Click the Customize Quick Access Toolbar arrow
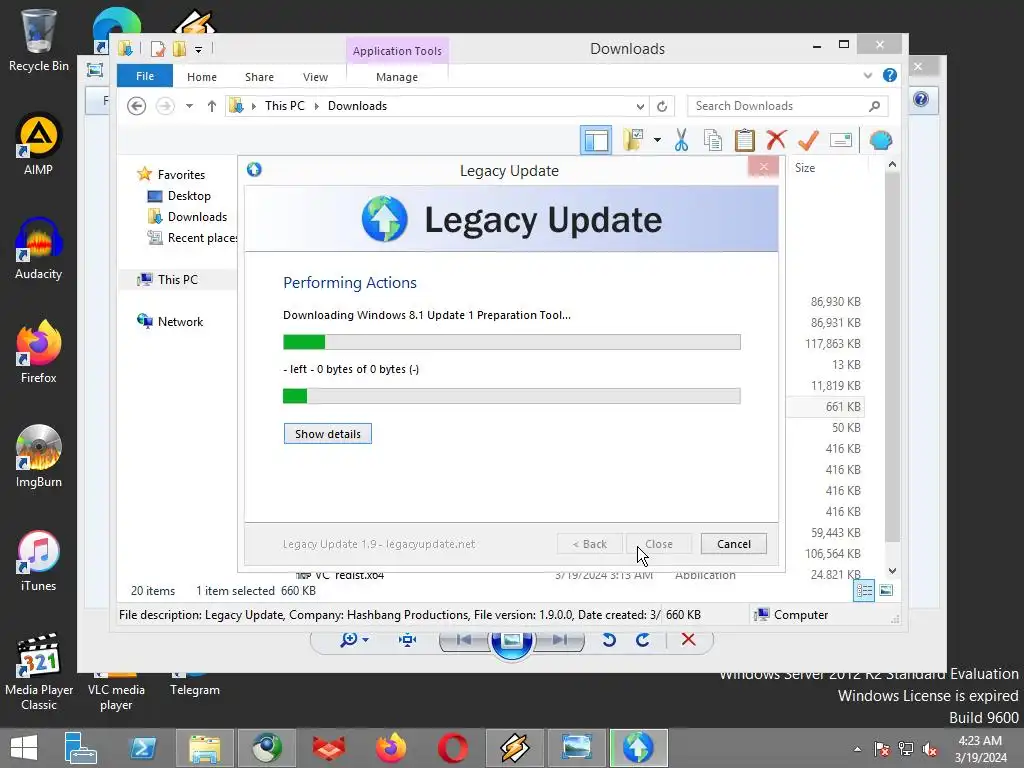Screen dimensions: 1024x768 pos(199,49)
